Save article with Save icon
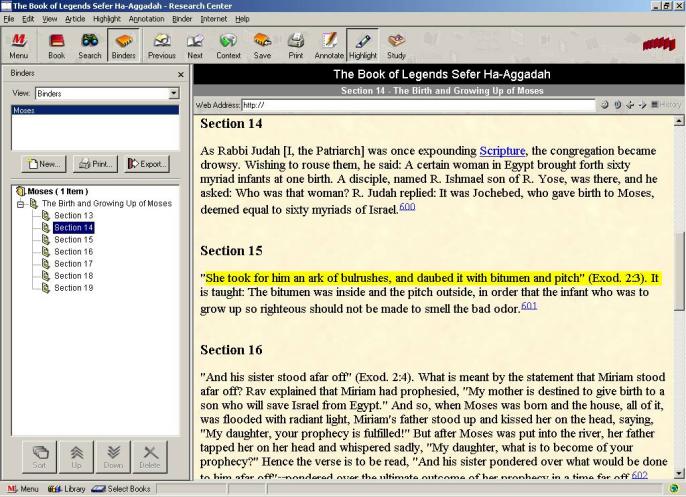This screenshot has width=686, height=497. click(262, 46)
